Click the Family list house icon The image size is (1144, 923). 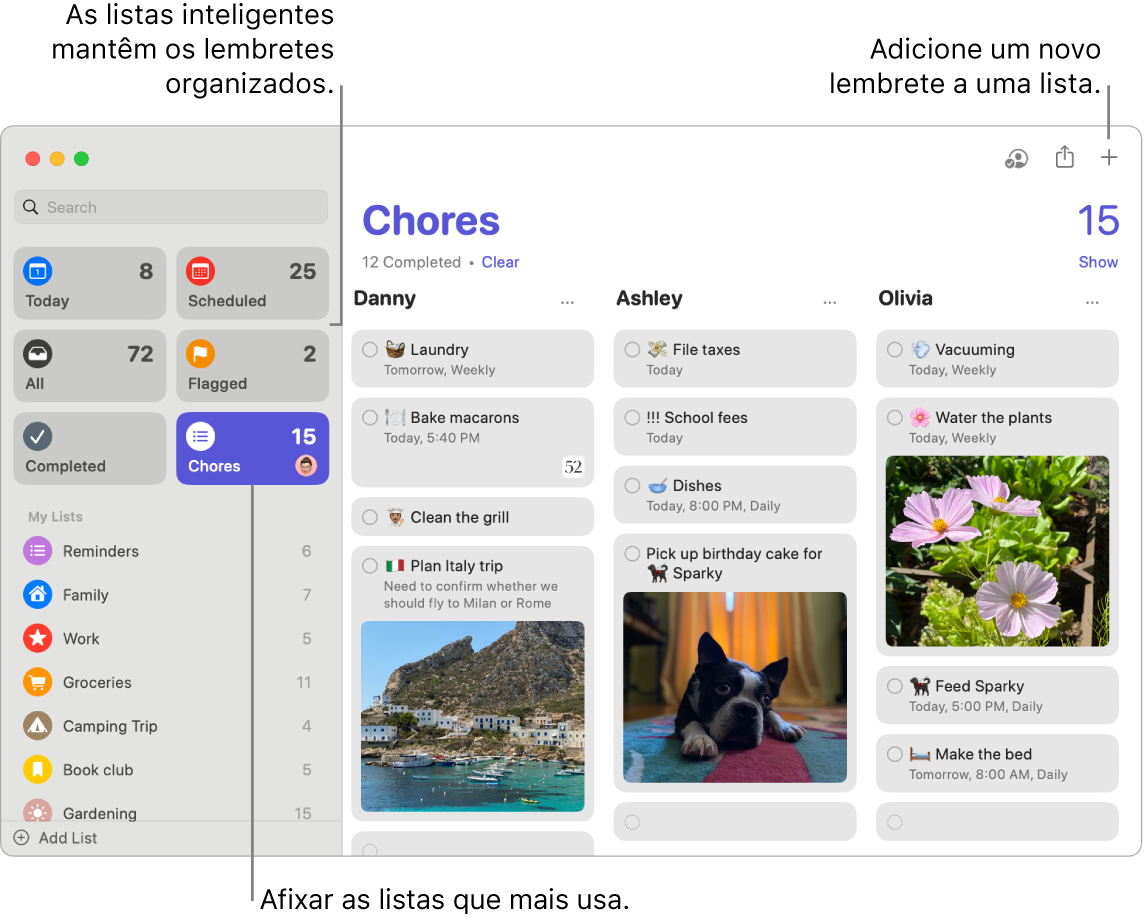pos(37,595)
